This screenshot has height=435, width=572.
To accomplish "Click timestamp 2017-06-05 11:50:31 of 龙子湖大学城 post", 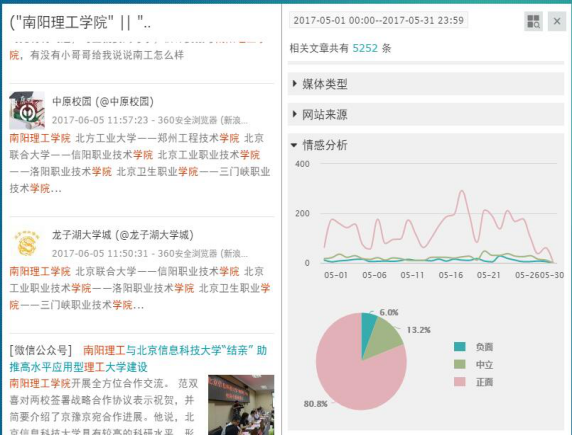I will [100, 253].
